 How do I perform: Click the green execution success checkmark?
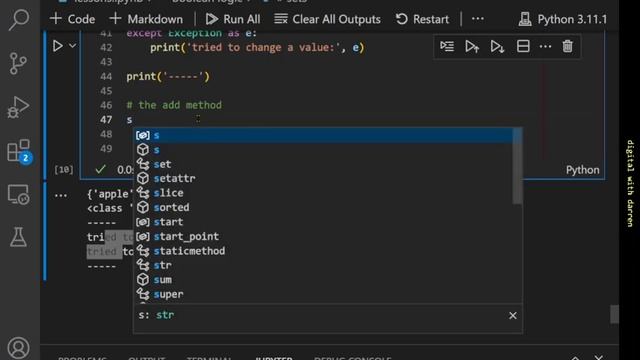(x=100, y=169)
